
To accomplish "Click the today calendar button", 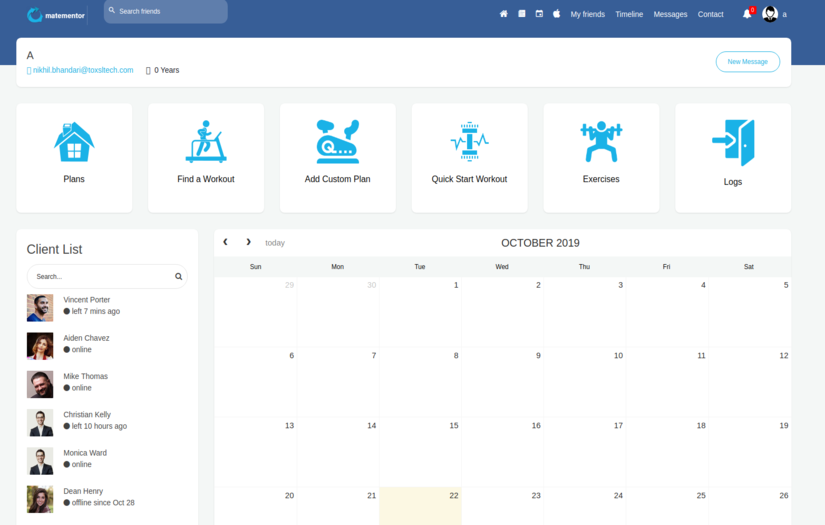I will 275,243.
